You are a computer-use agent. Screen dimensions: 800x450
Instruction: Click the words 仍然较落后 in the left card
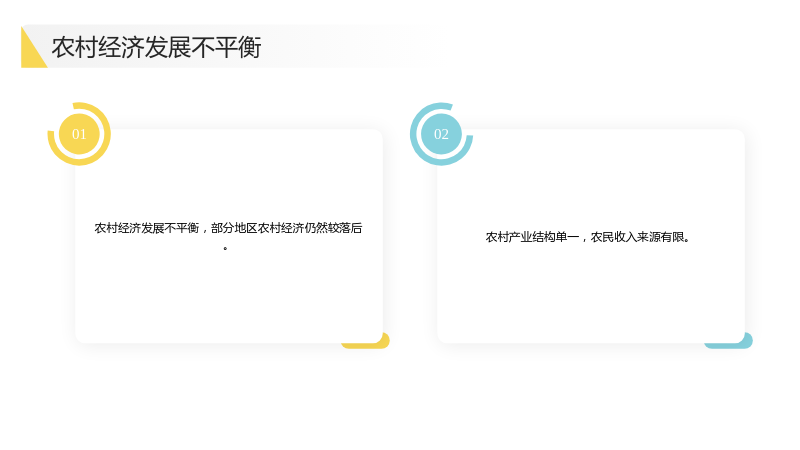333,228
